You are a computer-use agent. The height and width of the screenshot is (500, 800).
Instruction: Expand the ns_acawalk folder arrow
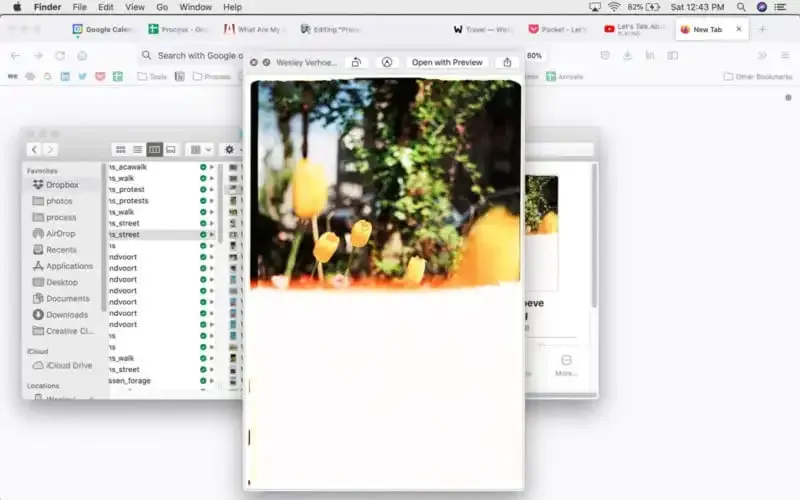211,167
